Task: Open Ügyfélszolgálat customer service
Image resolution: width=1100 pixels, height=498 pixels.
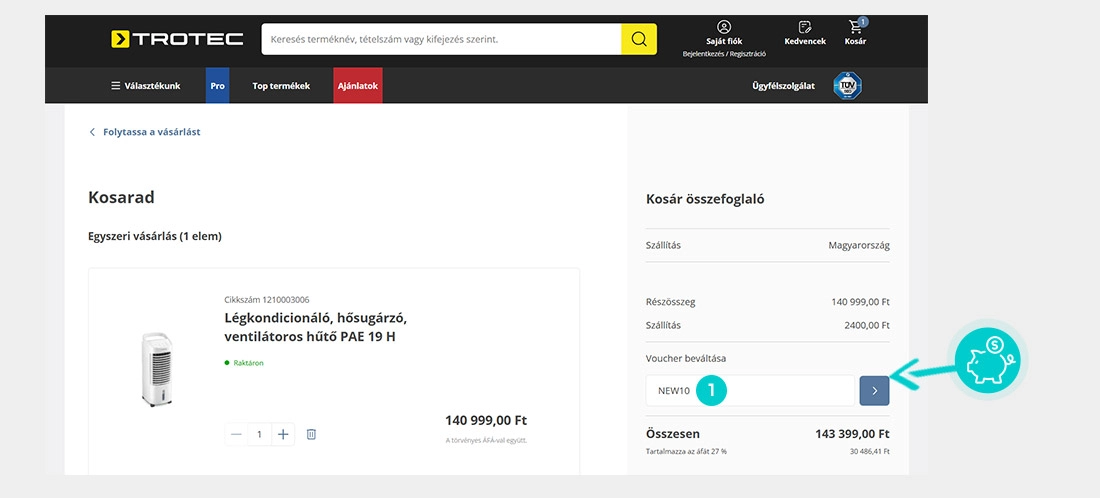Action: click(x=784, y=86)
